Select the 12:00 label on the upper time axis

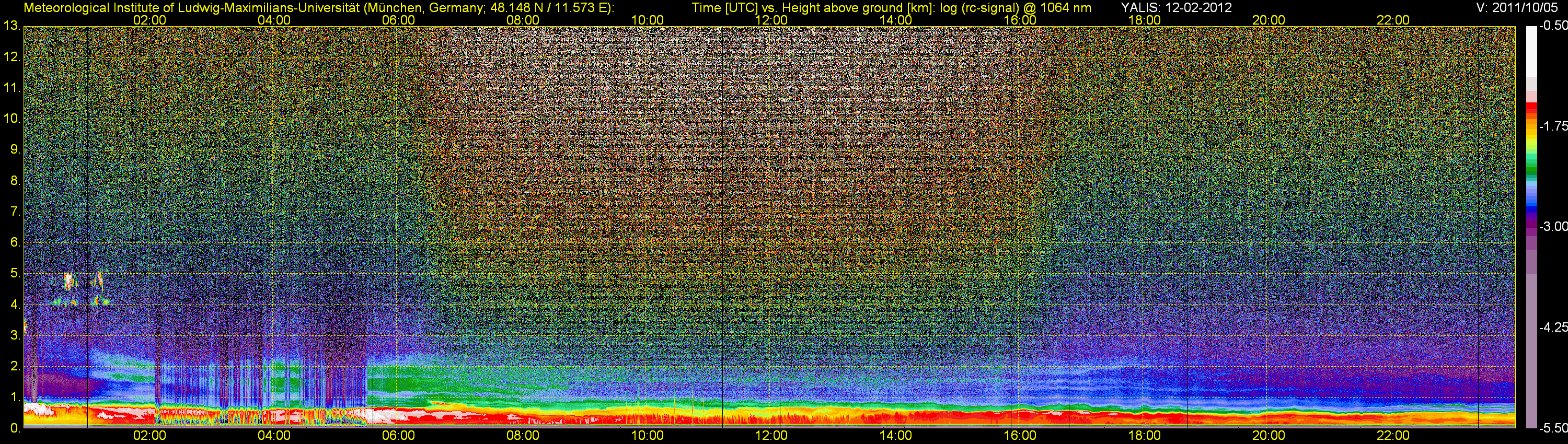(x=771, y=20)
